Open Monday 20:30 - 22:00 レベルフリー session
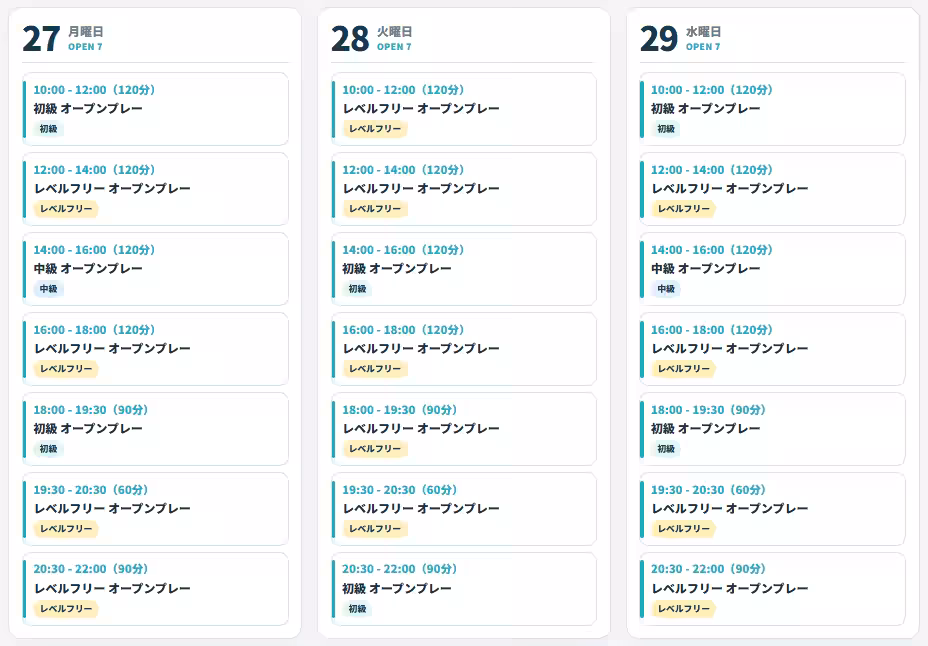Viewport: 928px width, 646px height. click(x=155, y=589)
